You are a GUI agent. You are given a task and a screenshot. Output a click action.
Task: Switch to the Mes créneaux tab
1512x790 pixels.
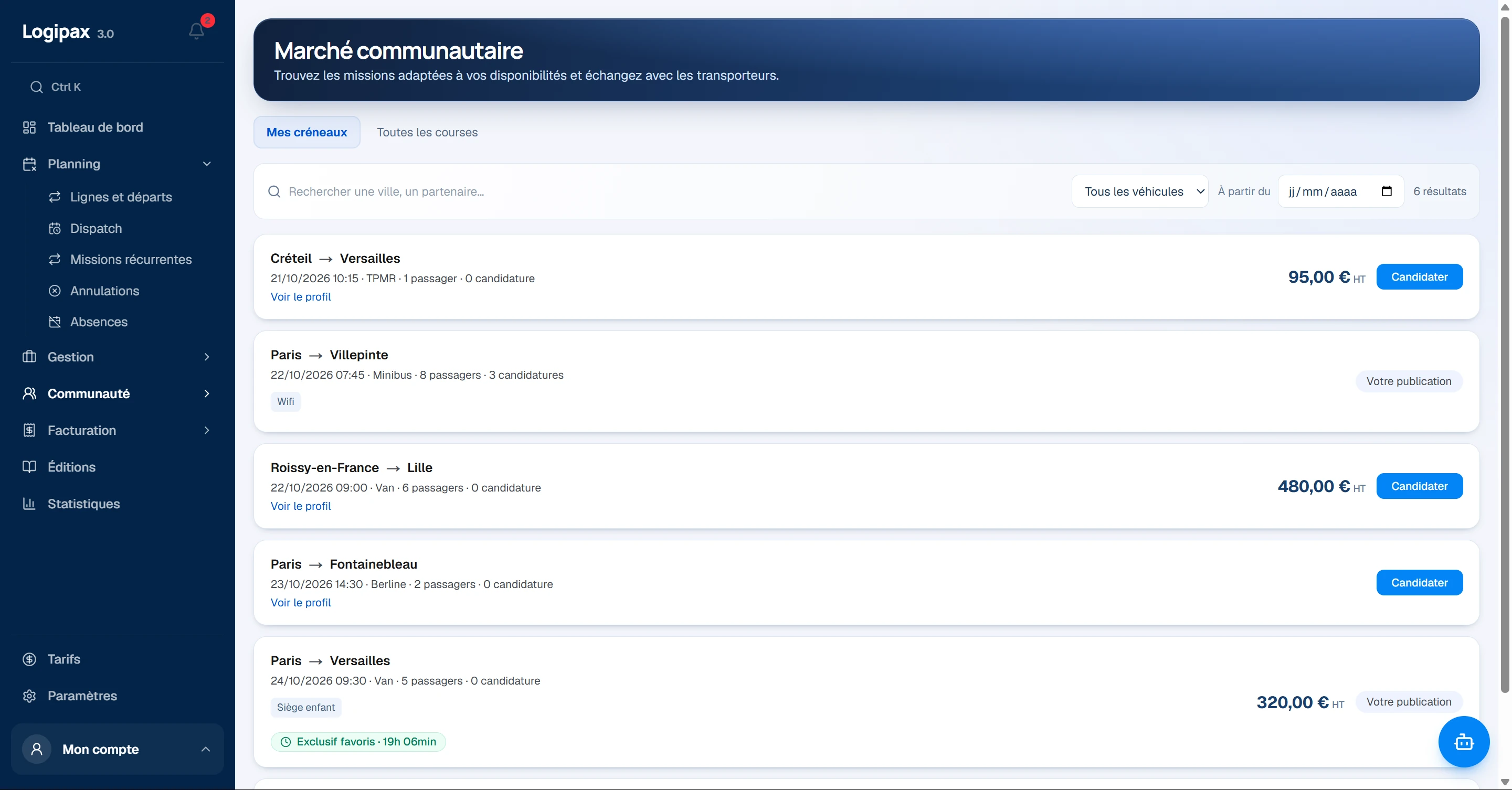pos(306,132)
